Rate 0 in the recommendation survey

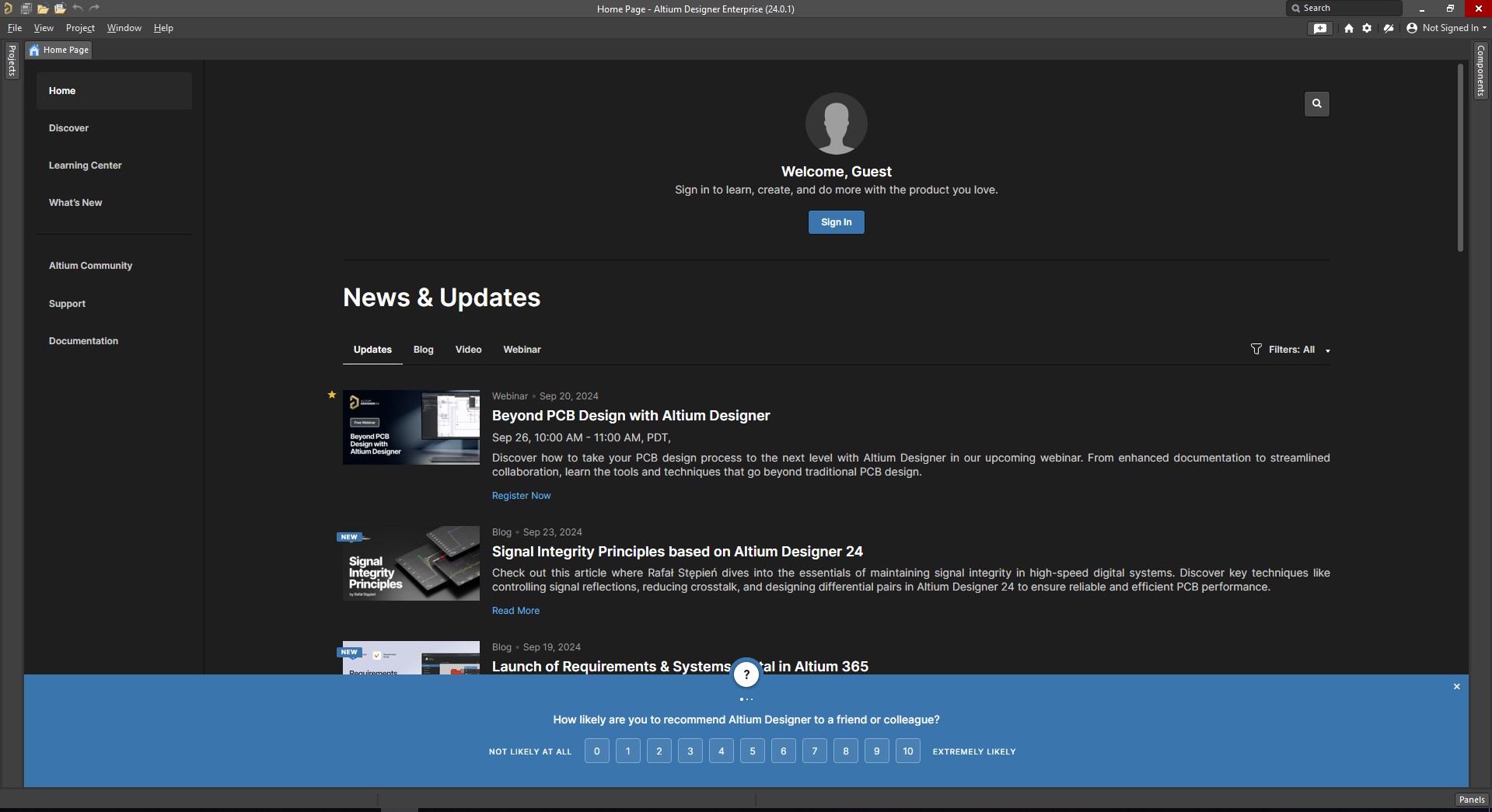tap(597, 751)
